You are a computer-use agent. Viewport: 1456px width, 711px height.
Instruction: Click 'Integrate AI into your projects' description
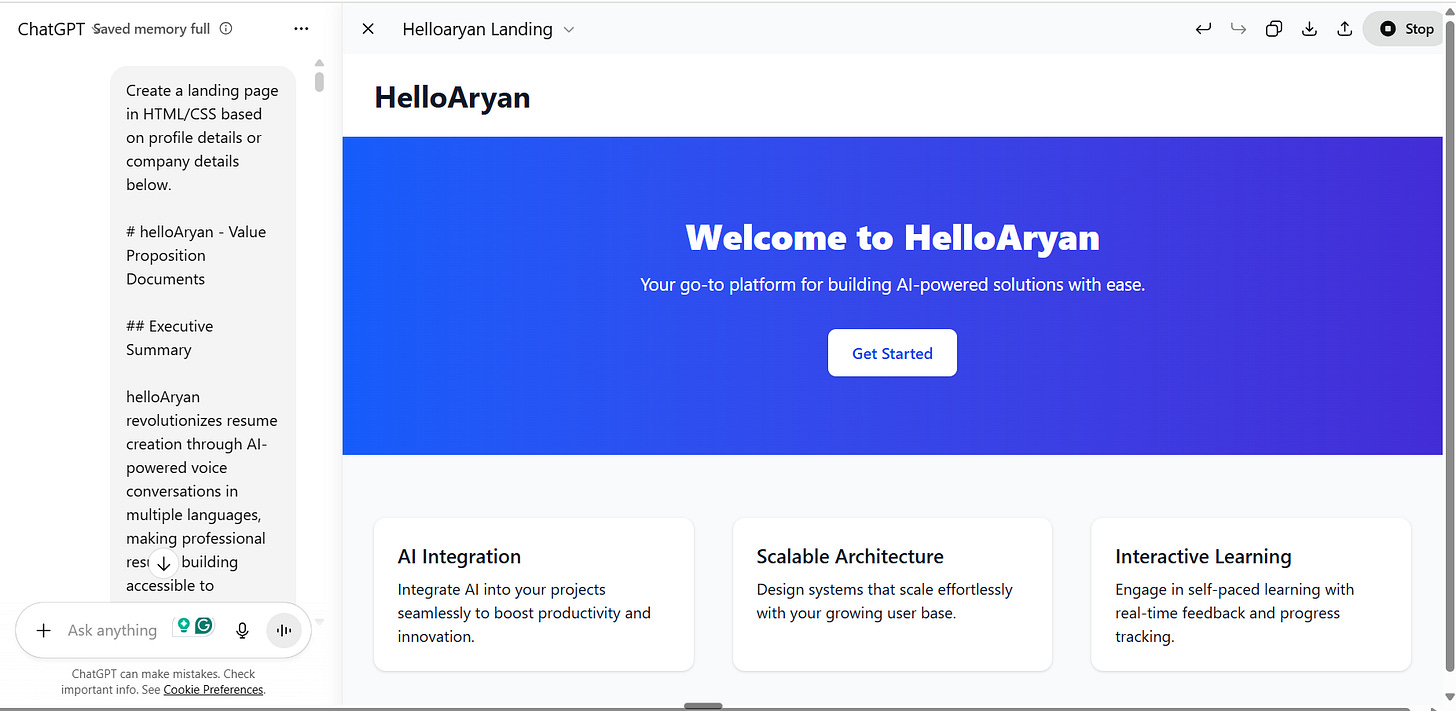click(524, 613)
